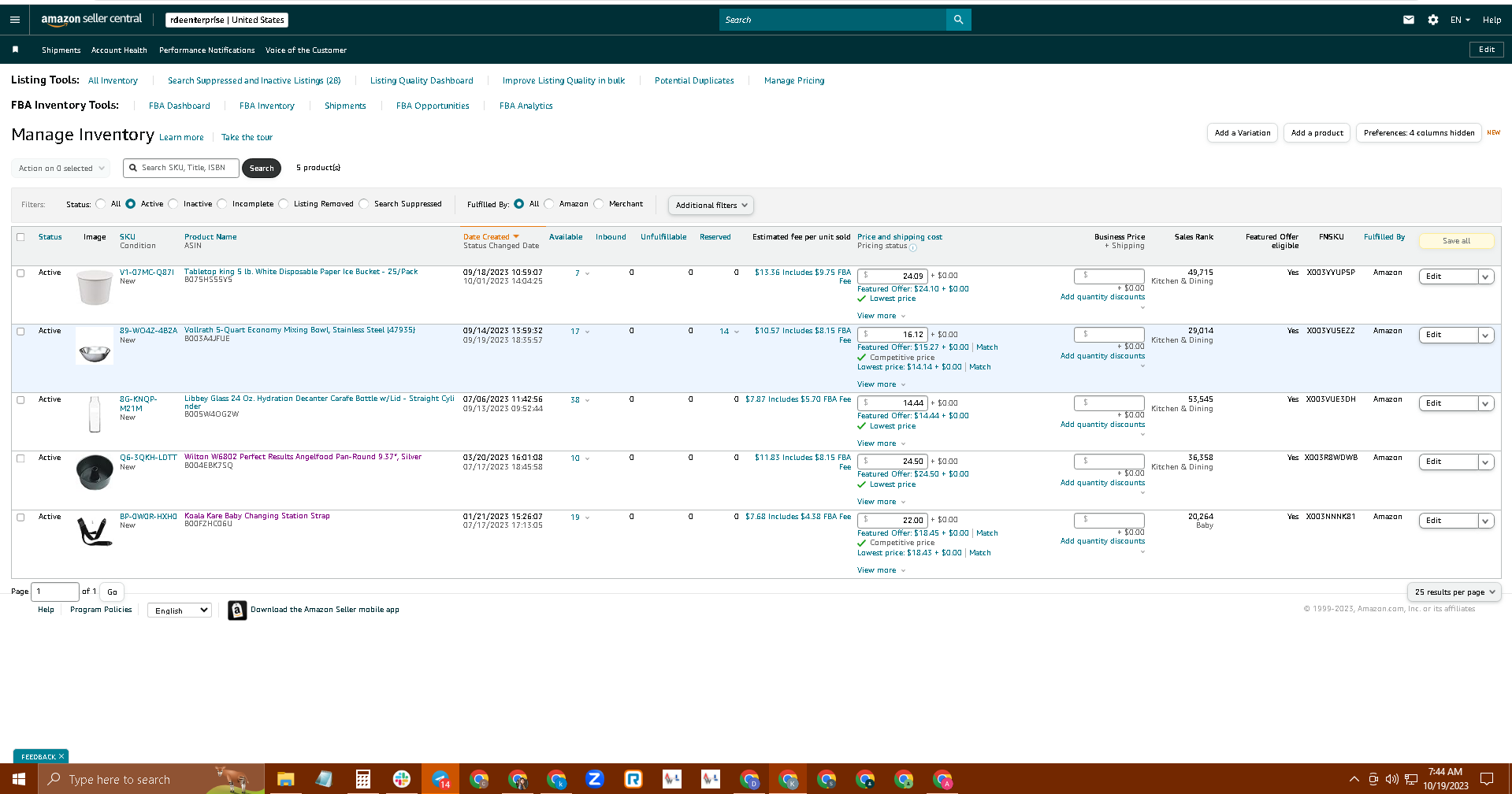Open Shipments in the top favorites bar
Image resolution: width=1512 pixels, height=794 pixels.
(x=61, y=50)
